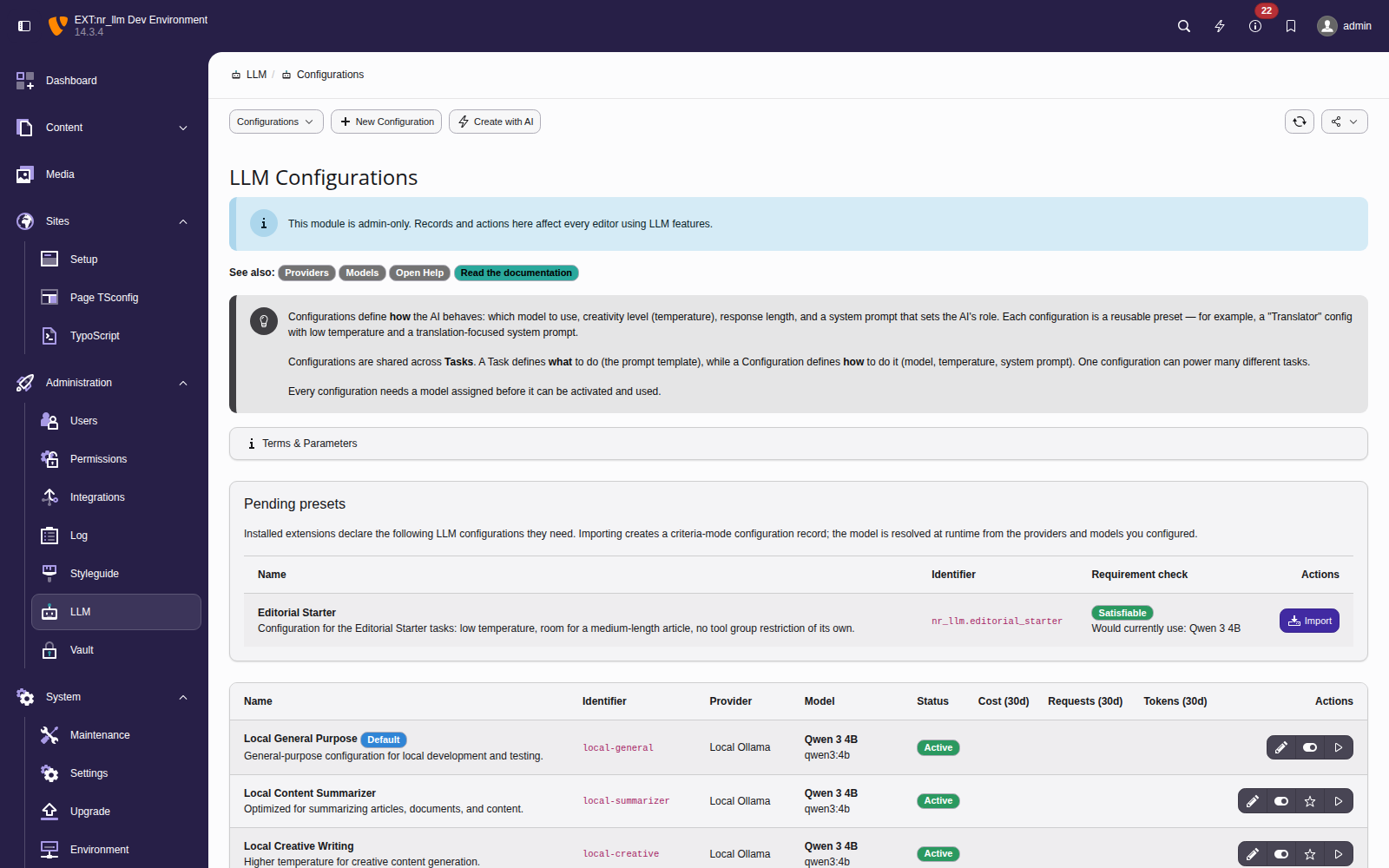Click the Satisfiable badge
This screenshot has width=1389, height=868.
click(x=1122, y=613)
